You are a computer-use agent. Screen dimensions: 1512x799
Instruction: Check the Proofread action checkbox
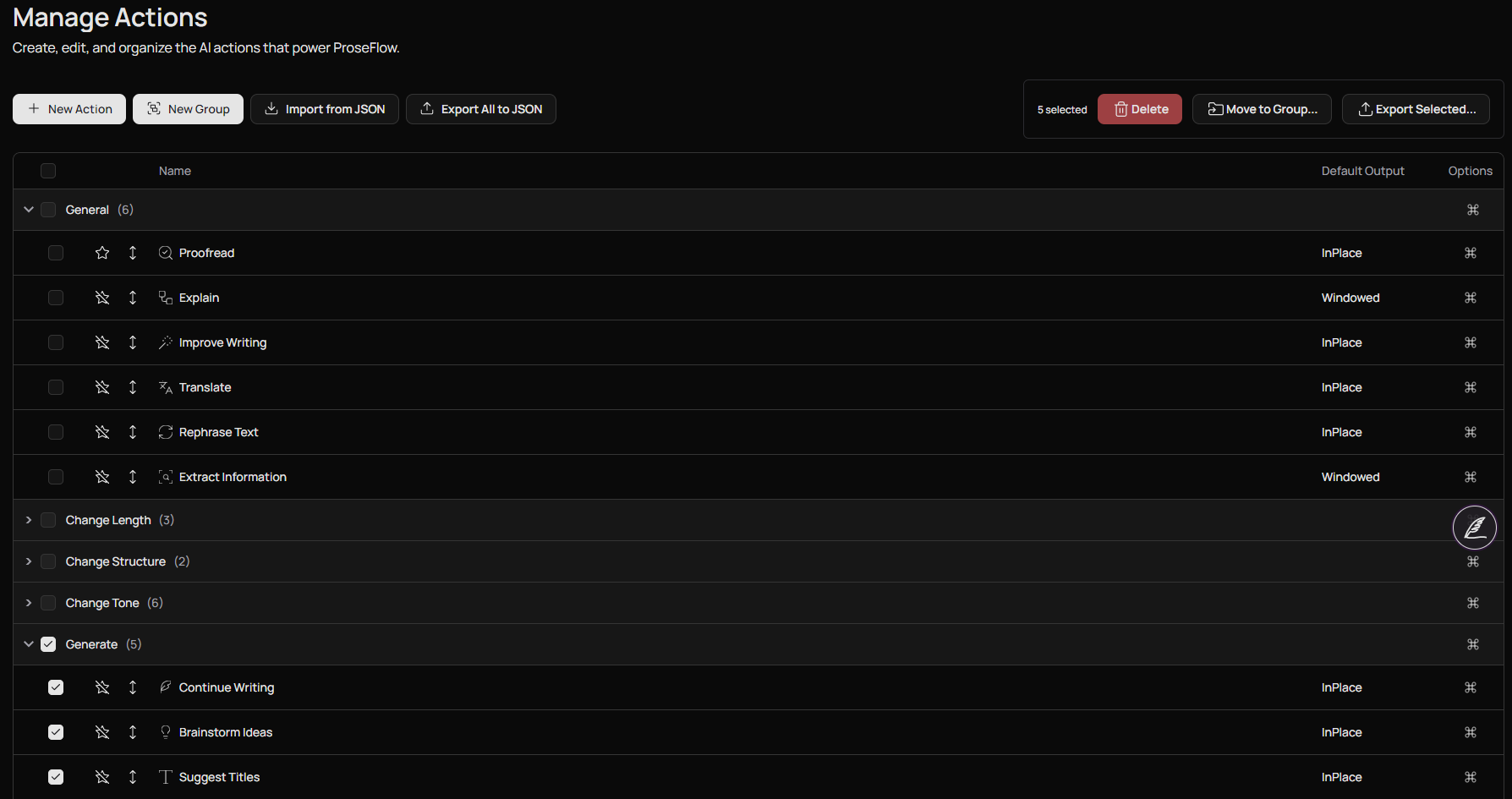pos(56,253)
